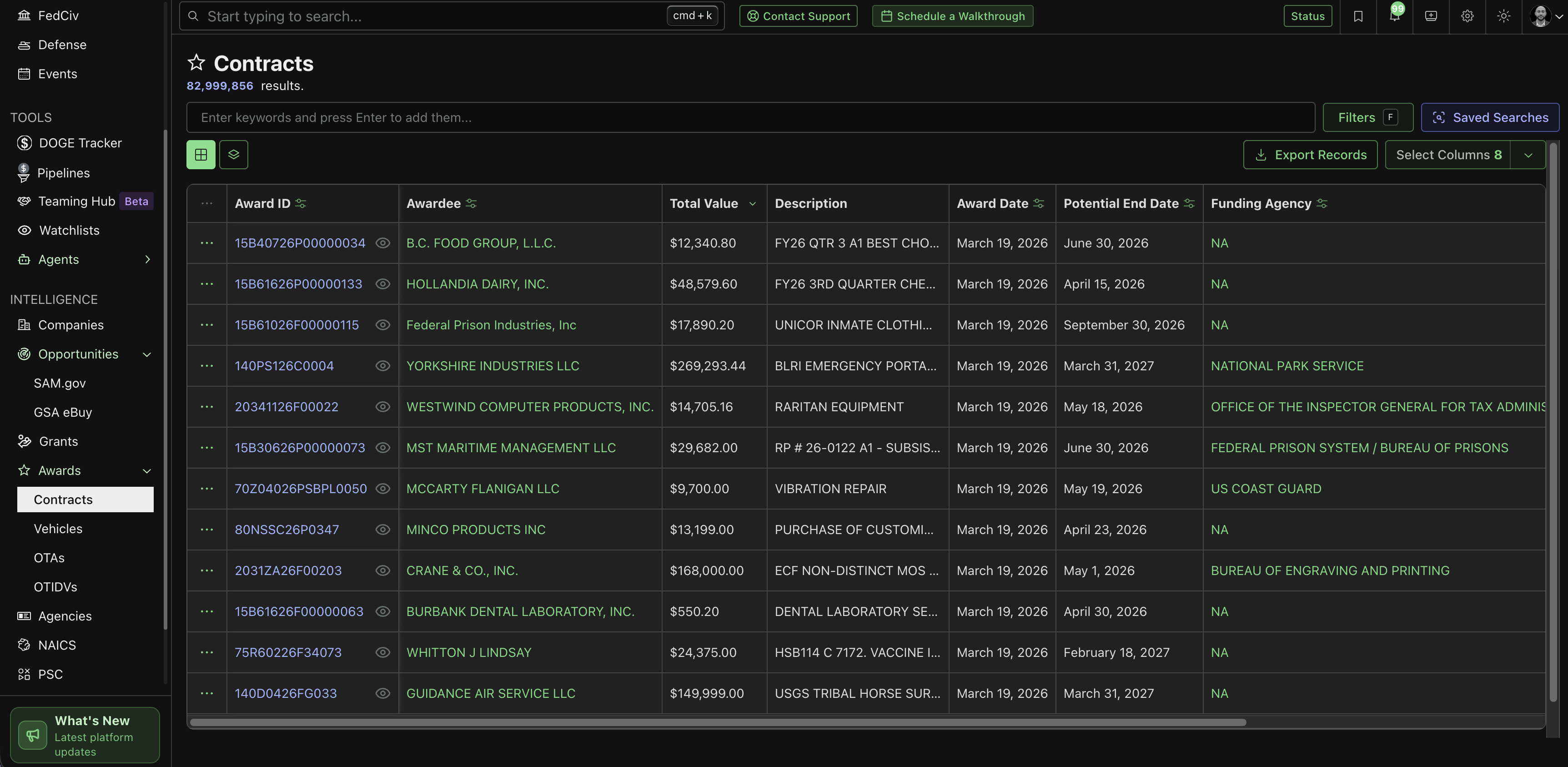Click Schedule a Walkthrough button
The height and width of the screenshot is (767, 1568).
click(x=953, y=16)
